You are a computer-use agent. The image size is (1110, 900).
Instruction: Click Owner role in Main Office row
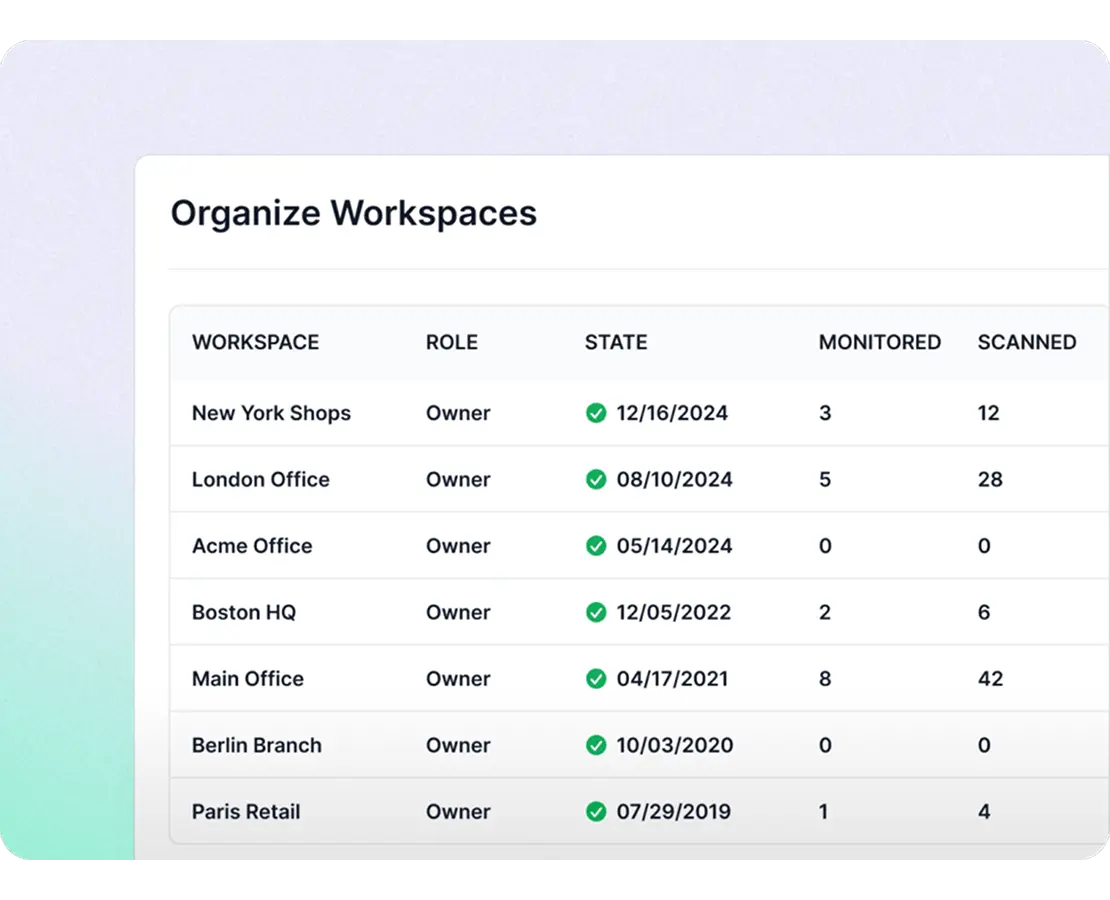point(458,679)
